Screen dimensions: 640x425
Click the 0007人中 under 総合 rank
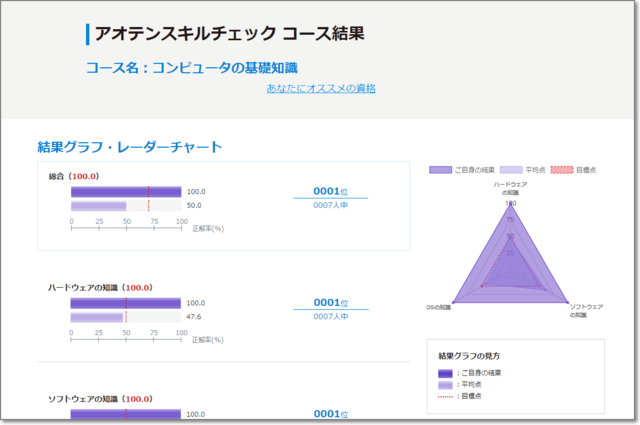(330, 206)
